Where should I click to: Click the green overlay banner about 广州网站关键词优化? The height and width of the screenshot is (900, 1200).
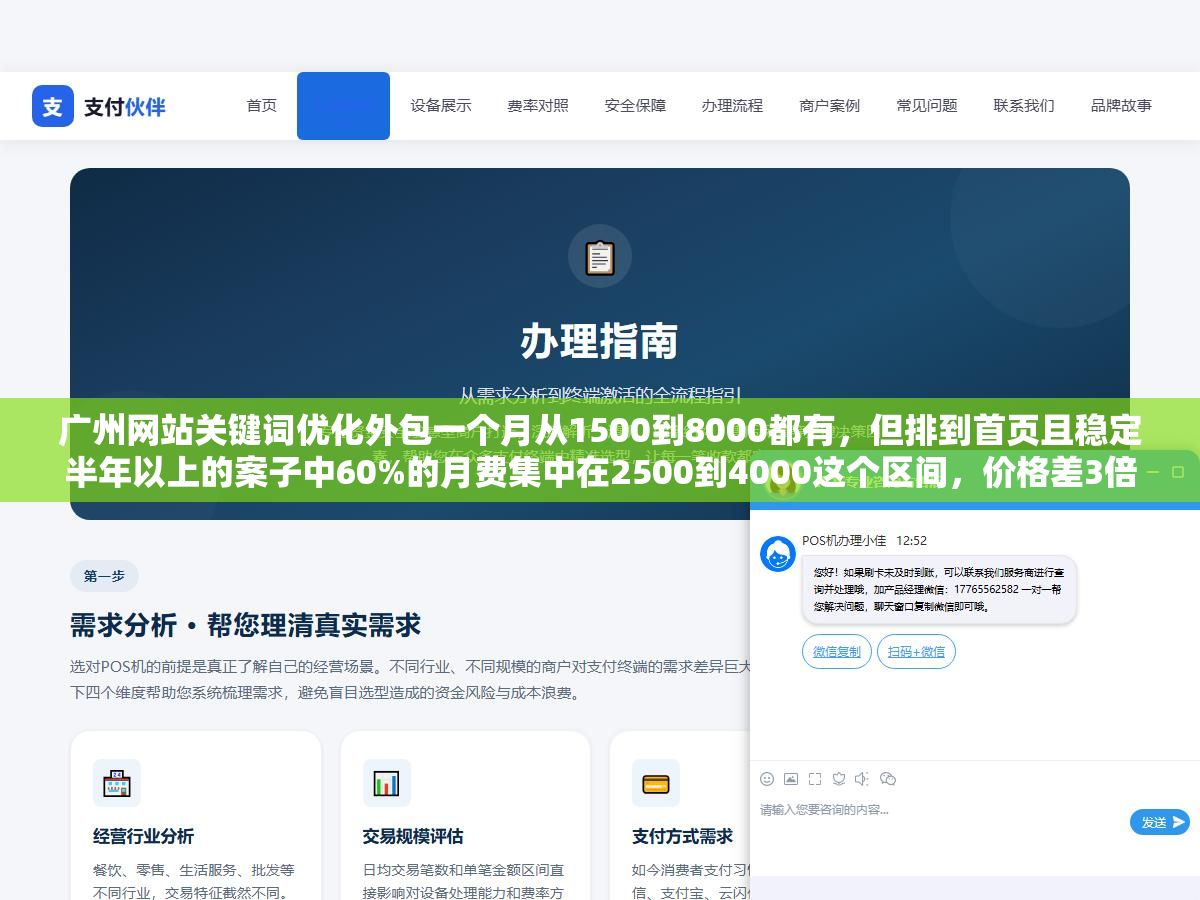(600, 451)
